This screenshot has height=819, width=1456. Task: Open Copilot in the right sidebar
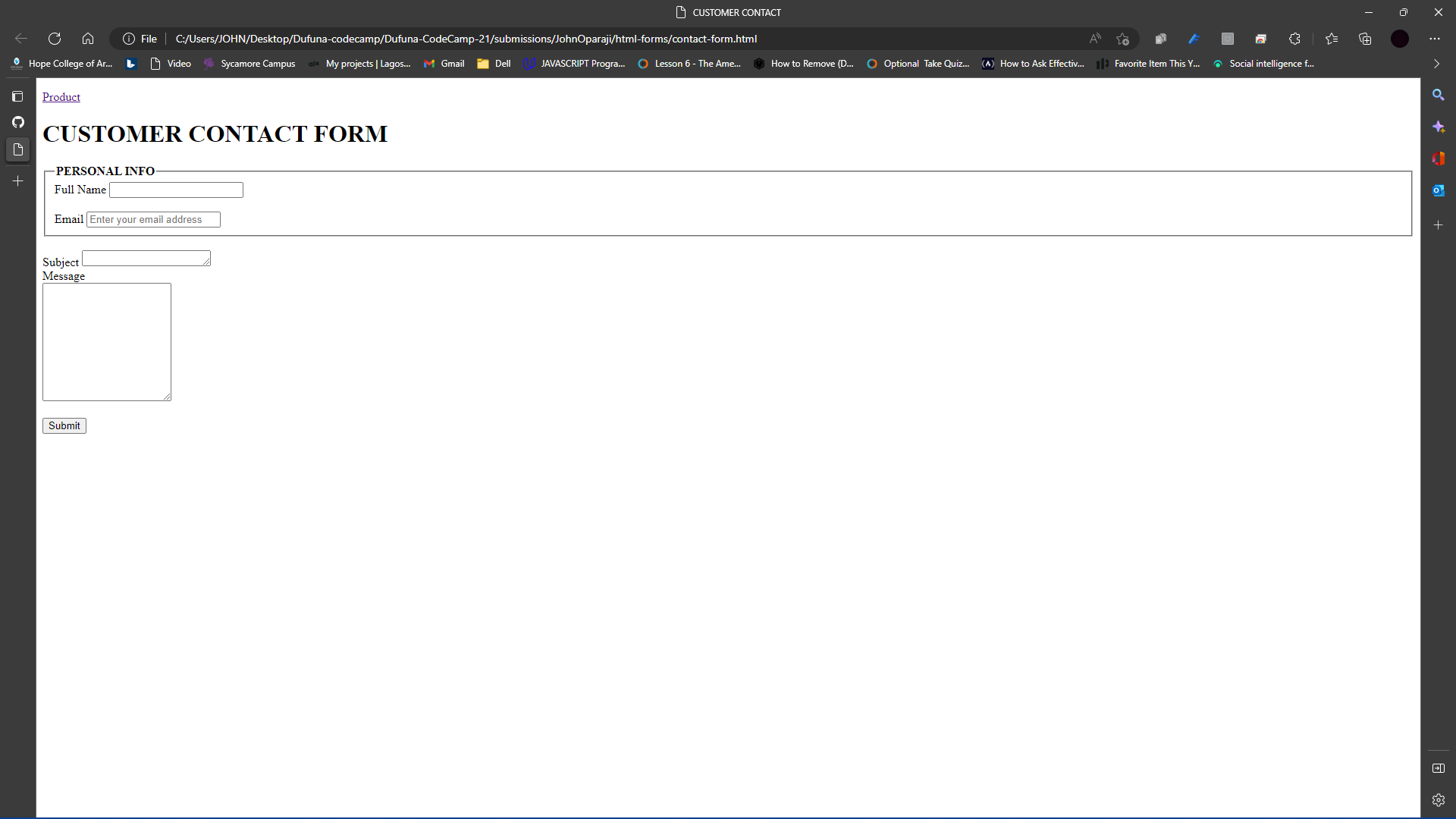pos(1439,127)
